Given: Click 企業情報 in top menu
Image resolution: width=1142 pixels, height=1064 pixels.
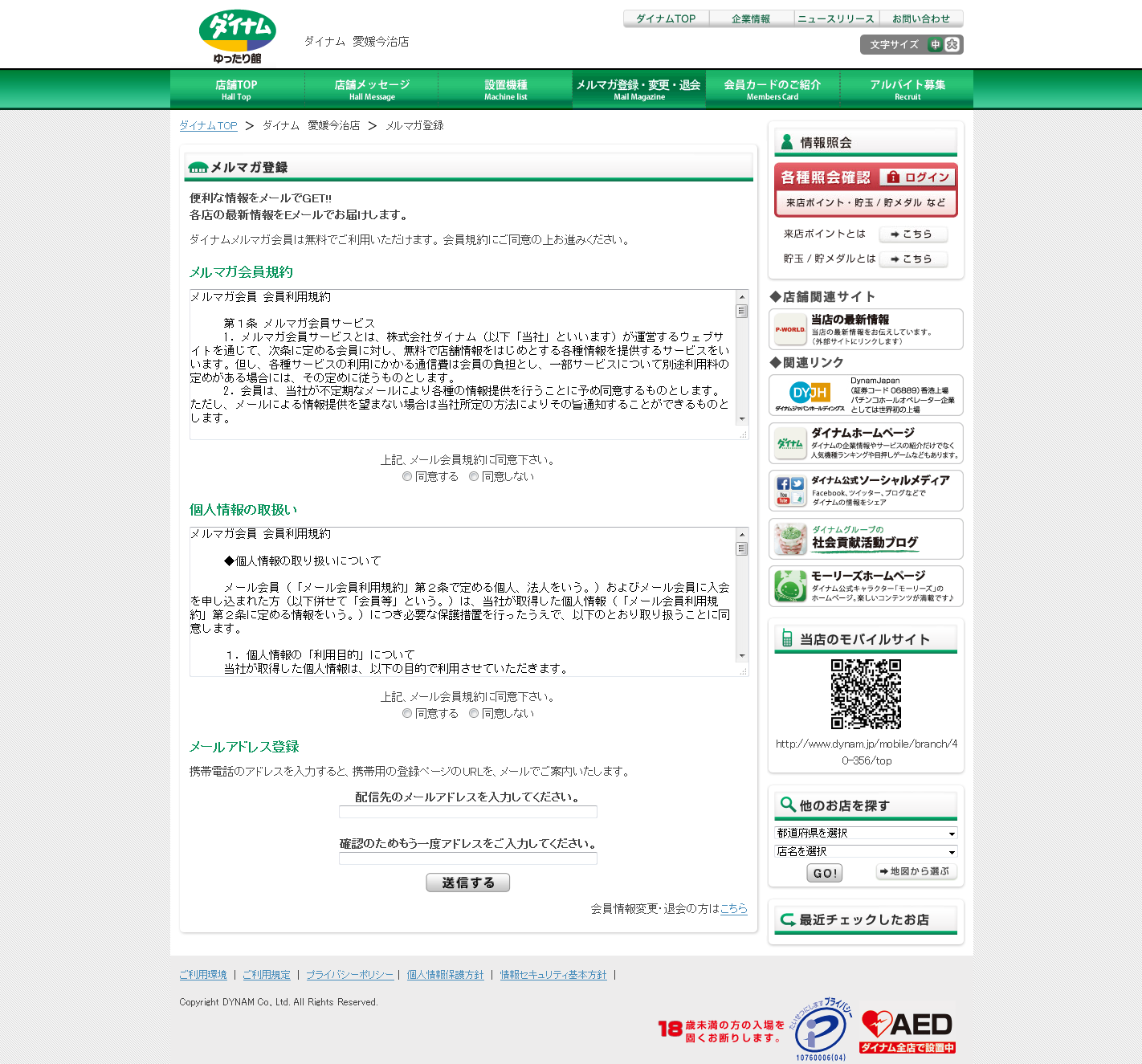Looking at the screenshot, I should coord(751,18).
